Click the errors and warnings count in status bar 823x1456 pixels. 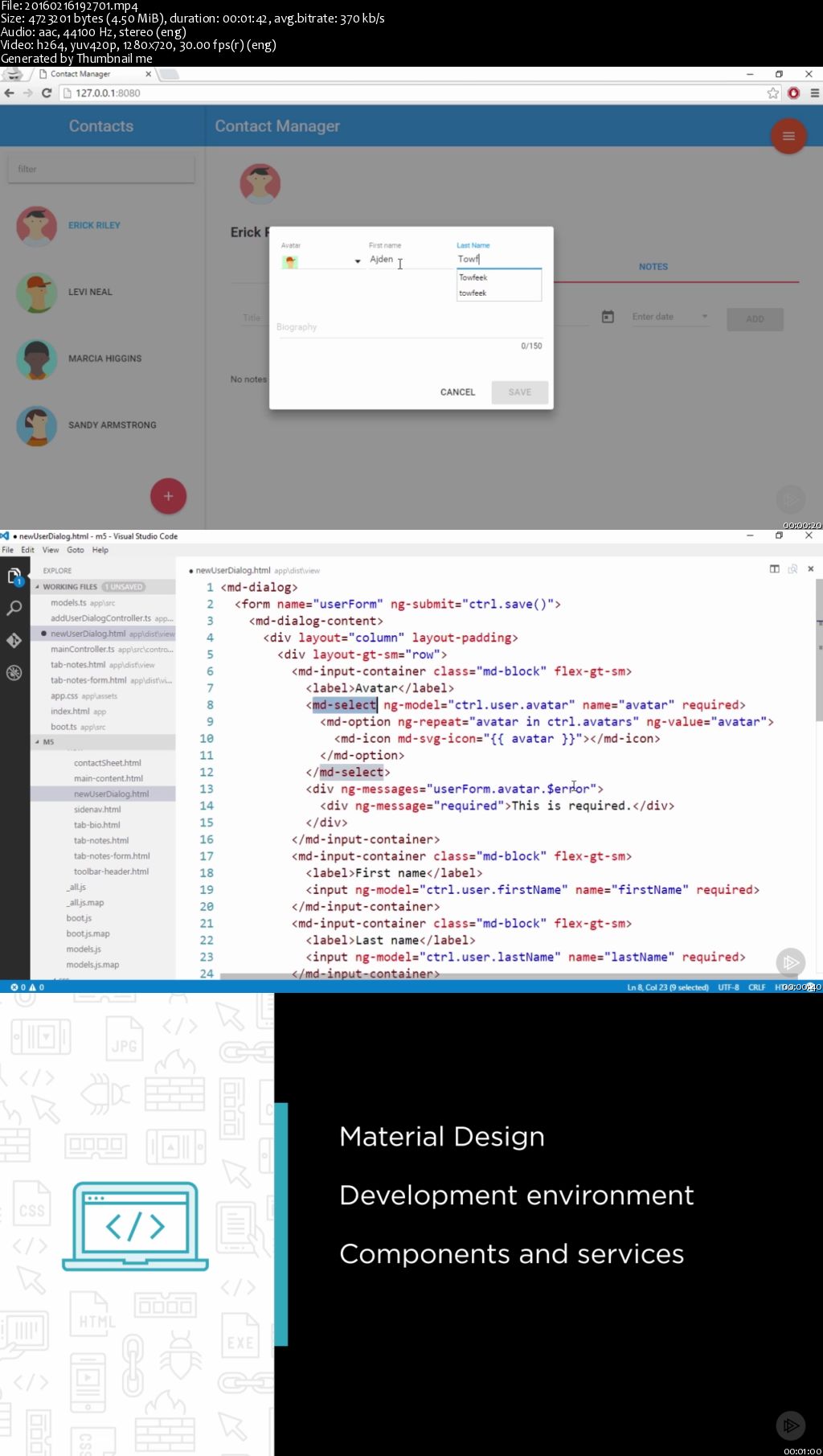[27, 987]
